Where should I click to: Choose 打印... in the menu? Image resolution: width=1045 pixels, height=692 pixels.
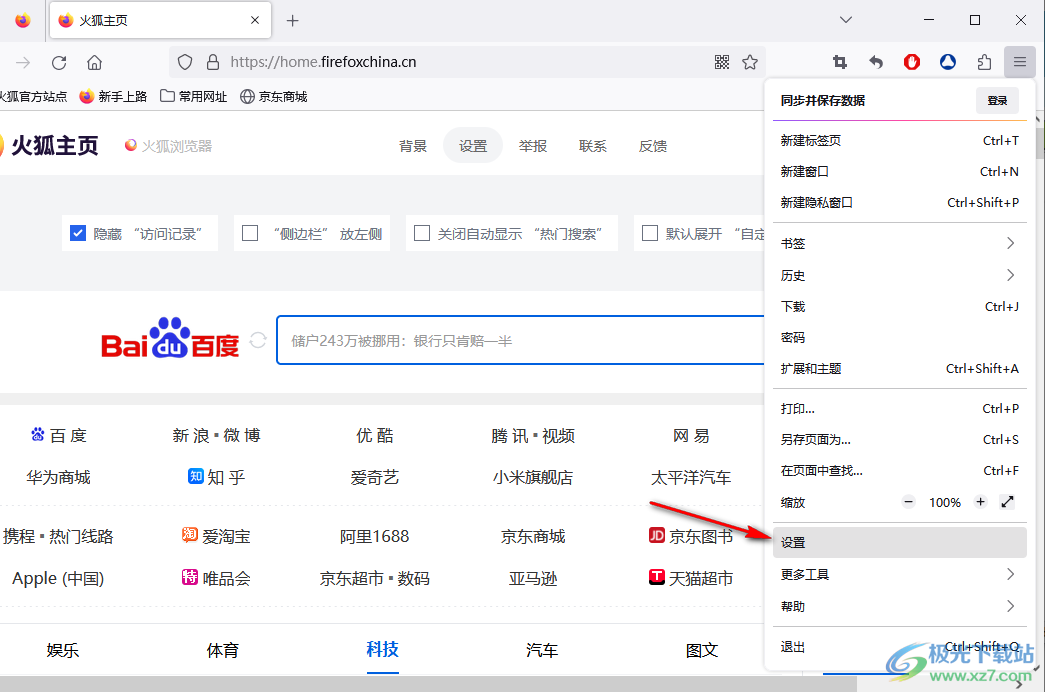899,409
